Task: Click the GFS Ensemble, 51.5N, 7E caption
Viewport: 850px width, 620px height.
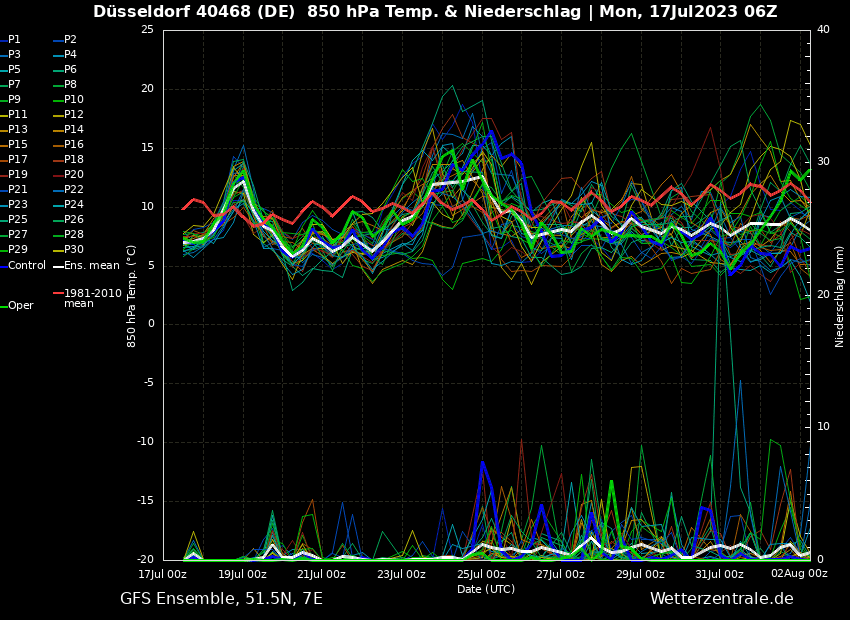Action: point(221,599)
